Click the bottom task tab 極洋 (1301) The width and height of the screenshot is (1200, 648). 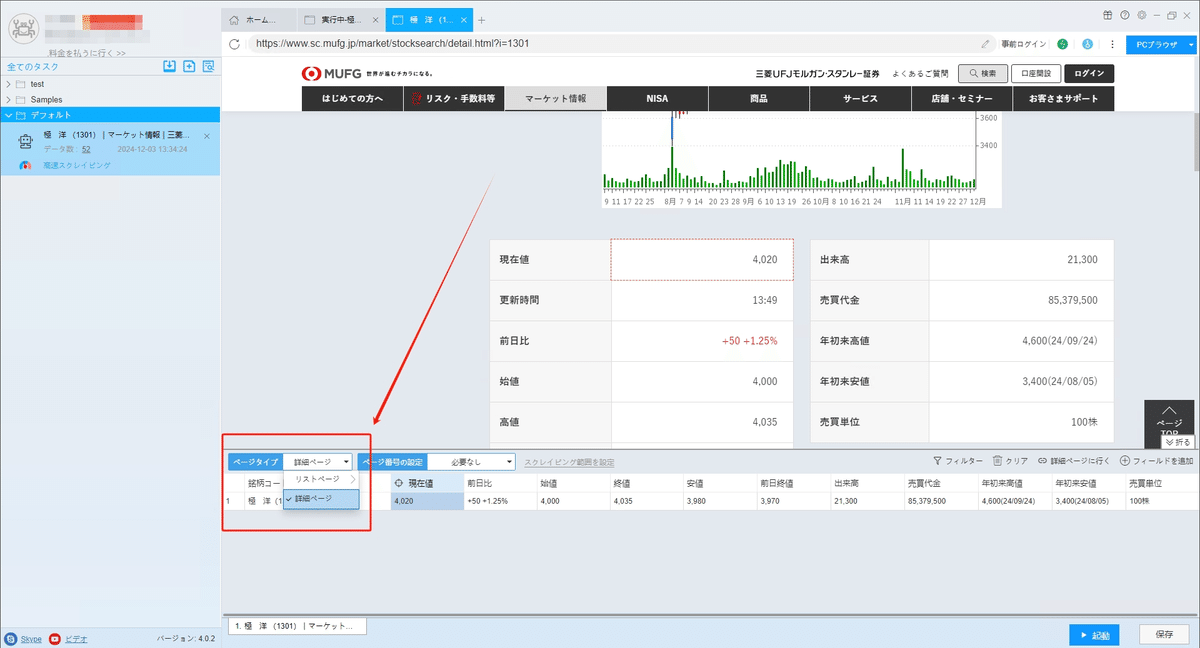[296, 626]
